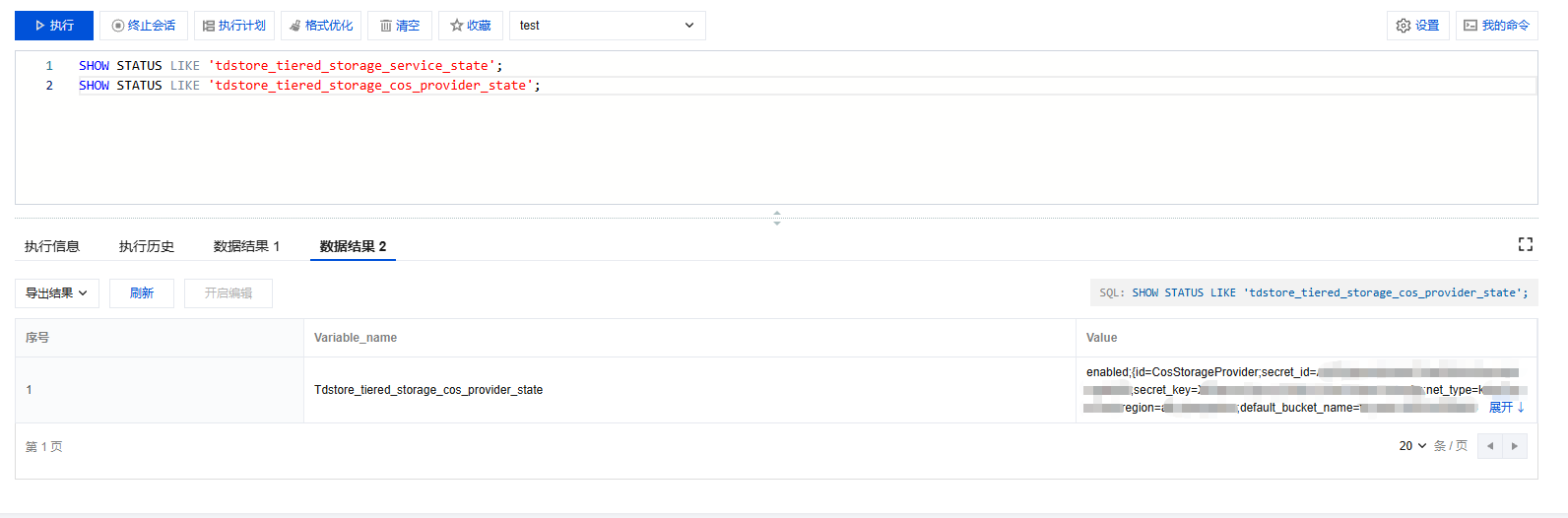This screenshot has height=518, width=1568.
Task: Switch to the 数据结果 1 tab
Action: [x=247, y=246]
